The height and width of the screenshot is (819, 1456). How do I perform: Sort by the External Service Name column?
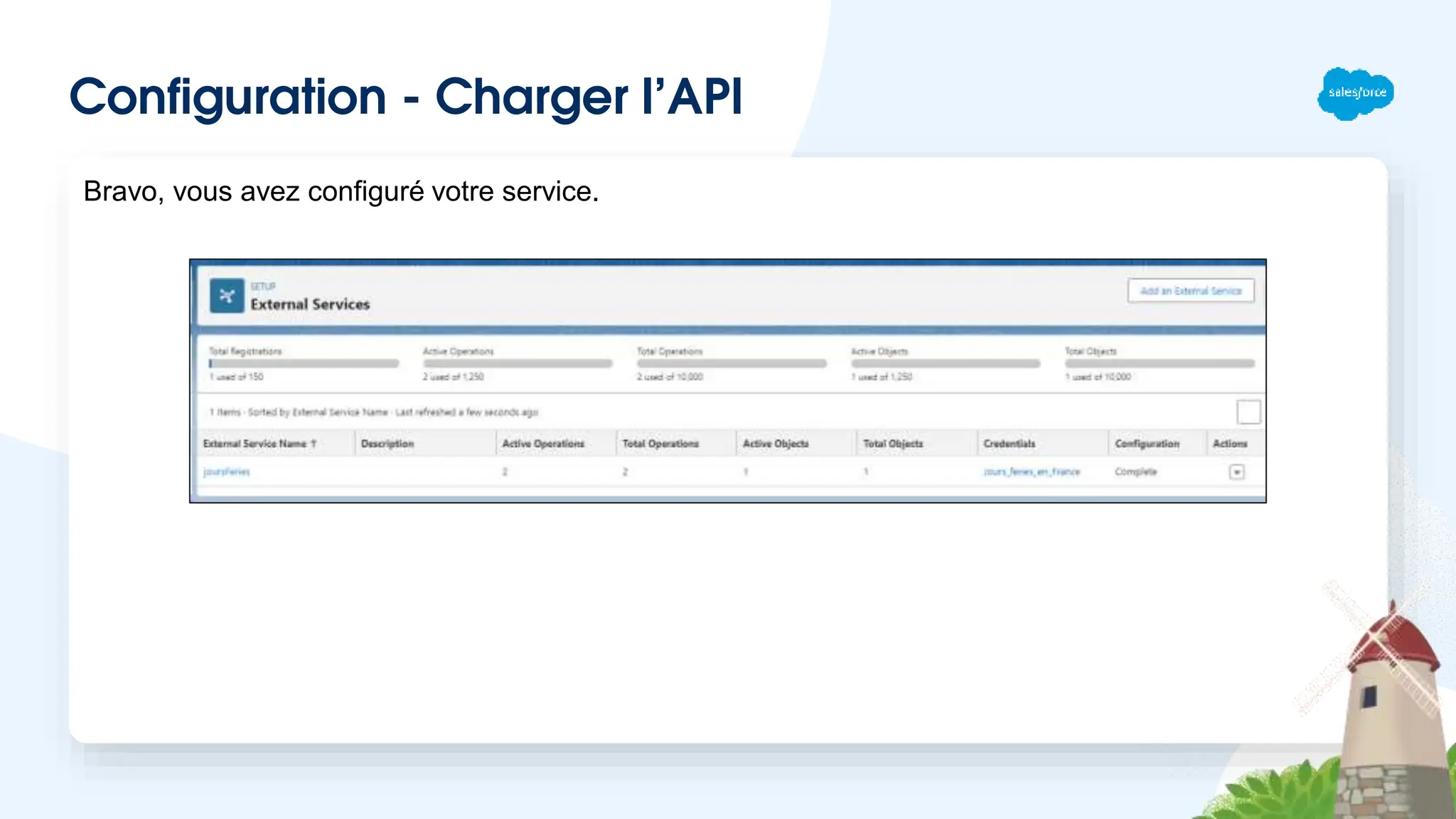259,444
